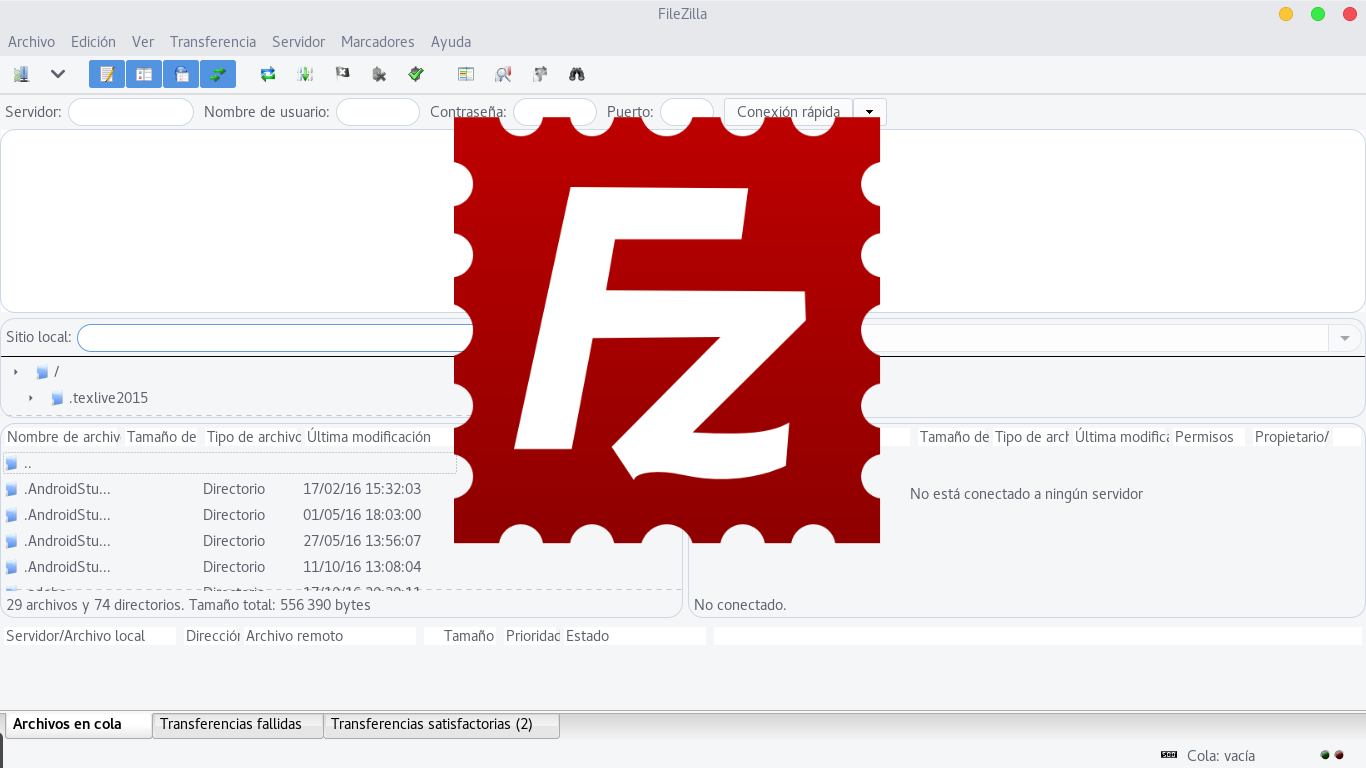Screen dimensions: 1366x768
Task: Open the Marcadores menu
Action: [377, 42]
